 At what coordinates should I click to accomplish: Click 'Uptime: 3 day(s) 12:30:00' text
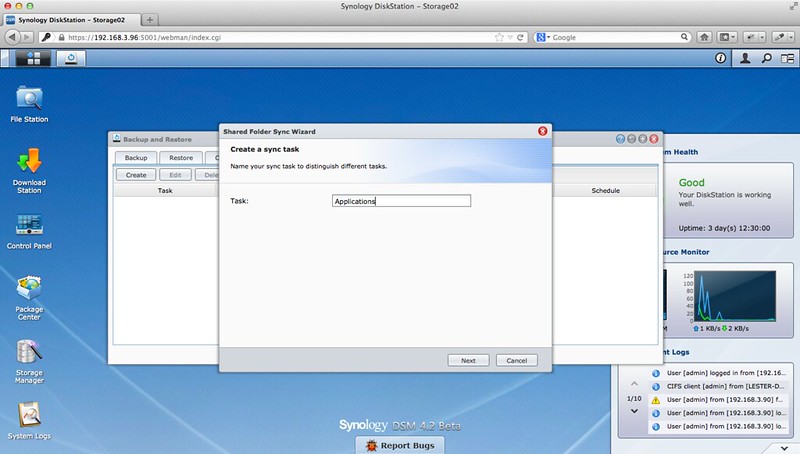pyautogui.click(x=724, y=228)
